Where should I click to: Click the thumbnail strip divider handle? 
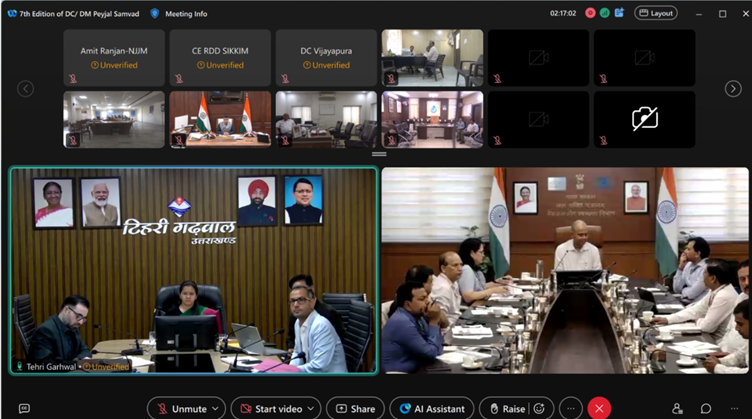tap(379, 154)
